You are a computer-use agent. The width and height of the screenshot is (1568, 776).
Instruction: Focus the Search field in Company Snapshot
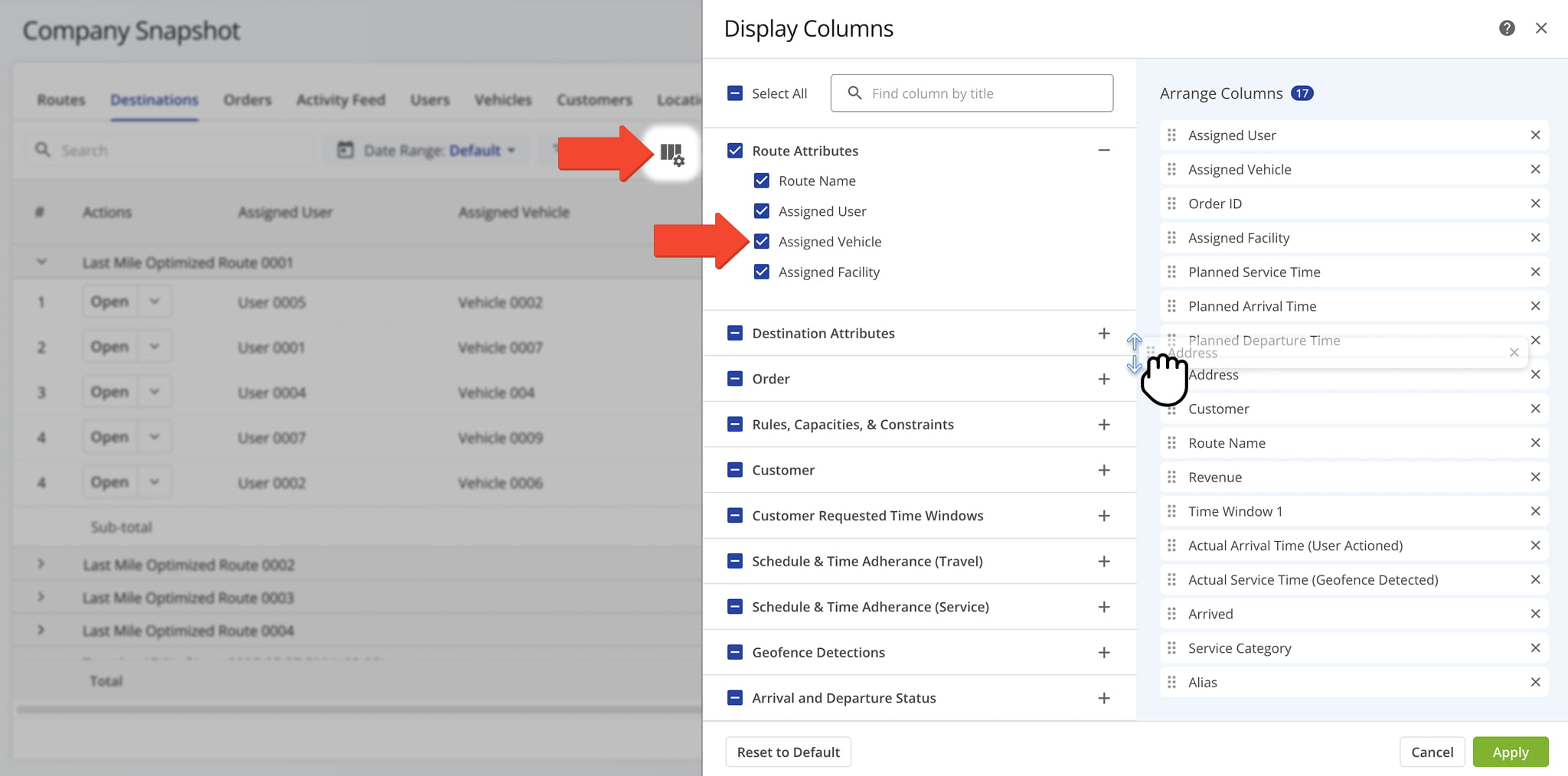tap(169, 150)
